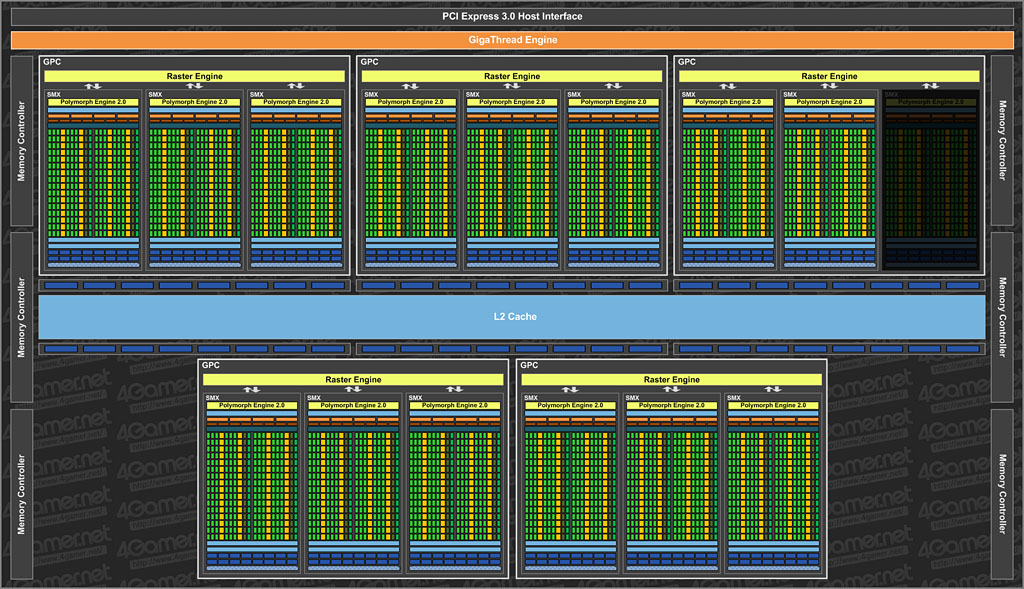
Task: Click Raster Engine in the bottom-right GPC
Action: coord(671,380)
